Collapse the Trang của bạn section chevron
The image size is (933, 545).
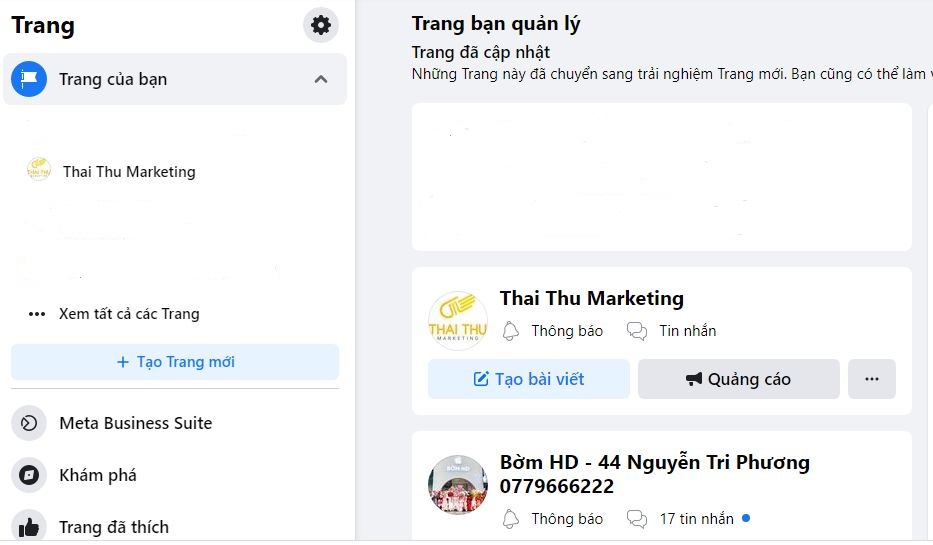point(321,79)
